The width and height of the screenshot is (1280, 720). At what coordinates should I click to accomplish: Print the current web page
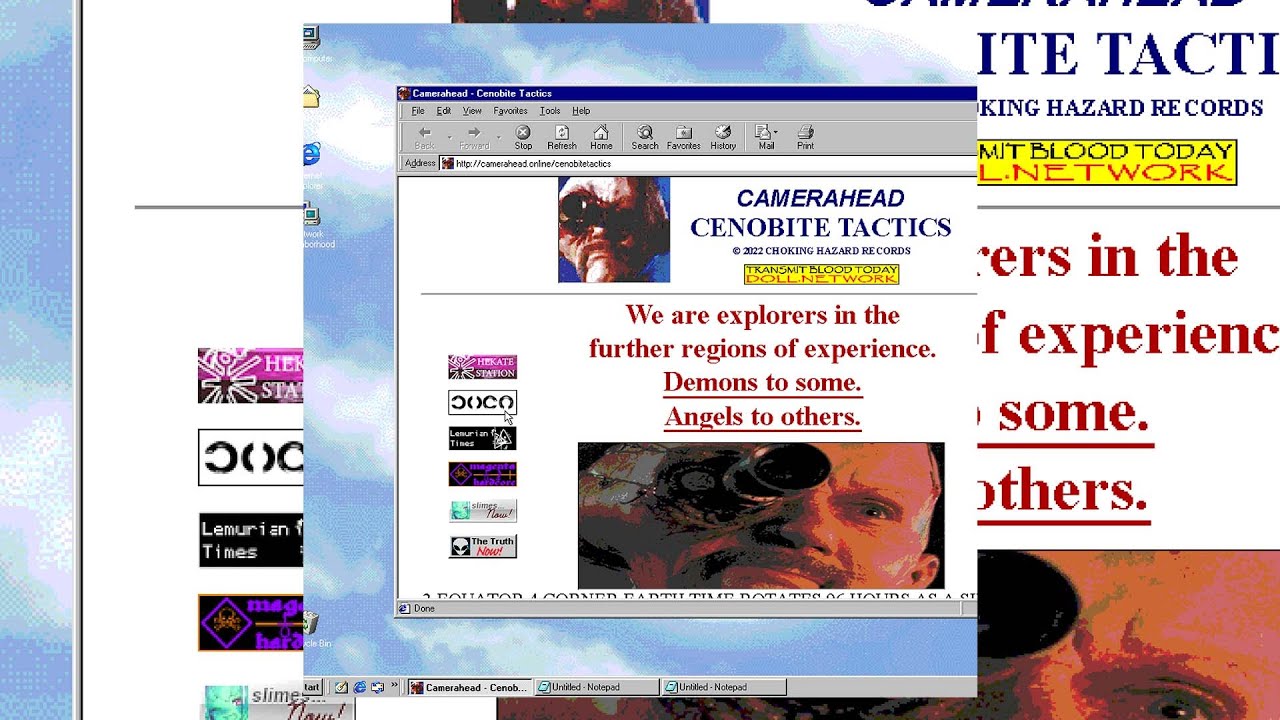805,137
